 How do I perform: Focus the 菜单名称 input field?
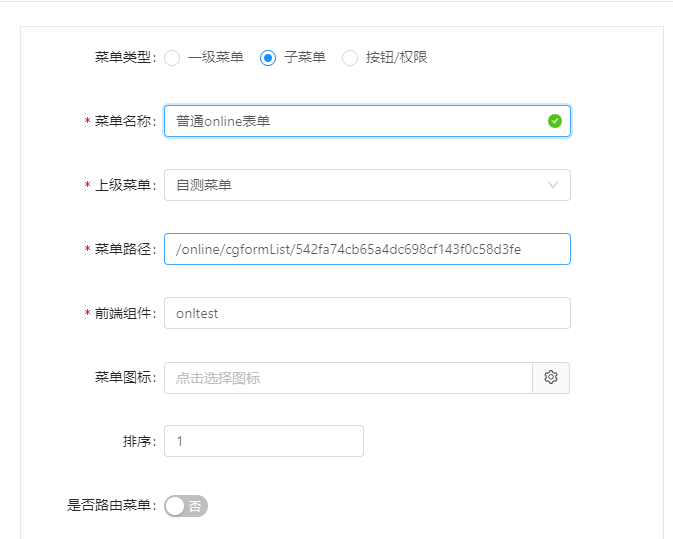367,121
